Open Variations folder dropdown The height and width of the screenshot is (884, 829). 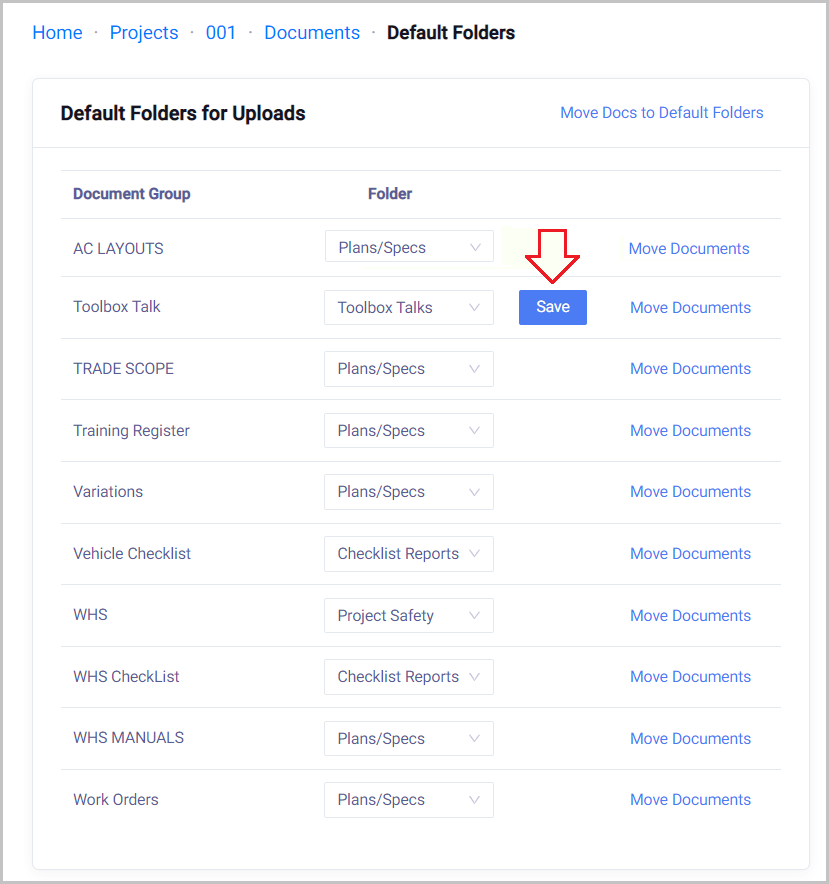pos(409,492)
